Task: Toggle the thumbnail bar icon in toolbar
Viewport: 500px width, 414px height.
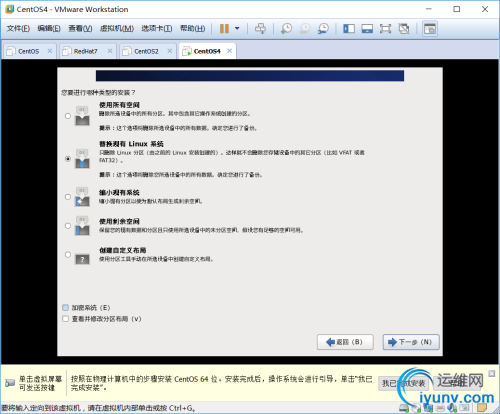Action: 367,29
